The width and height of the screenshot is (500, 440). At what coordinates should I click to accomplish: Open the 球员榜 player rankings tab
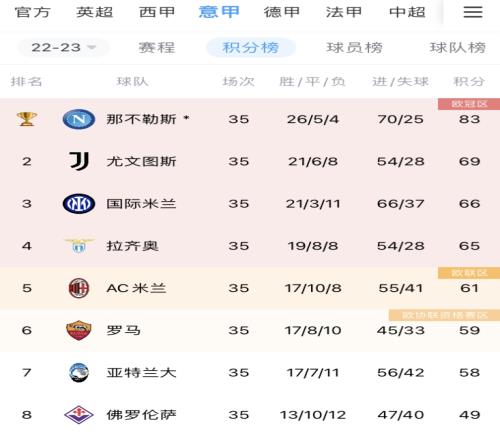click(x=354, y=47)
